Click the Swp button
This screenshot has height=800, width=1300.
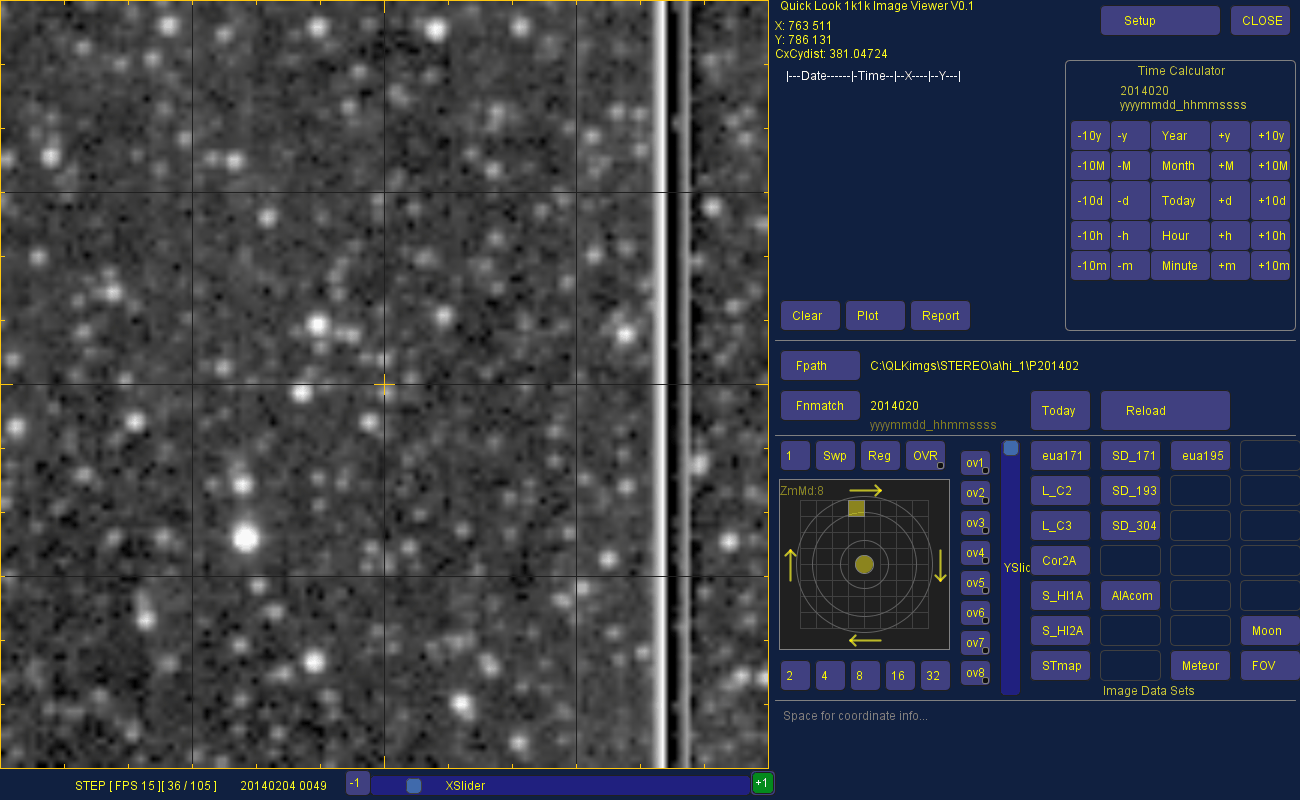(x=835, y=456)
